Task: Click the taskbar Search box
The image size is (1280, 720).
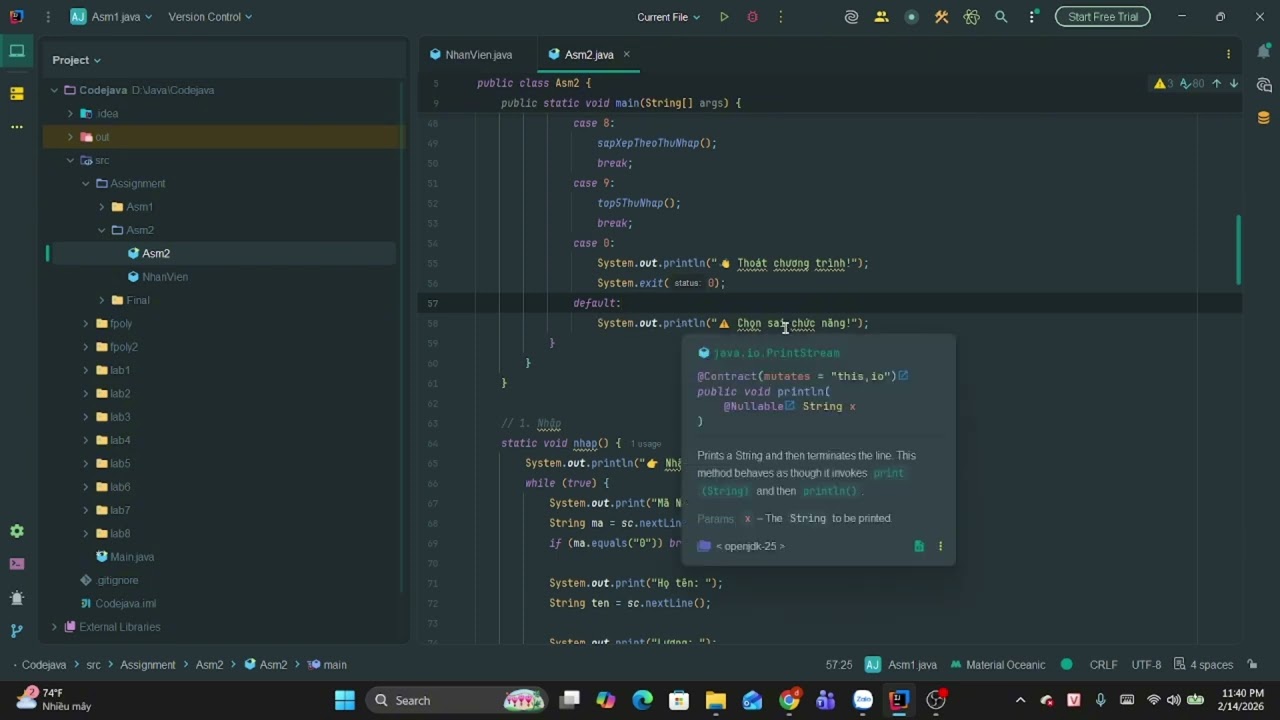Action: [456, 700]
